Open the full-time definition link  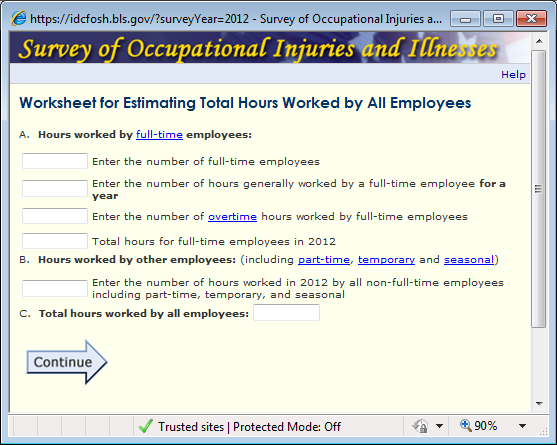[x=159, y=135]
